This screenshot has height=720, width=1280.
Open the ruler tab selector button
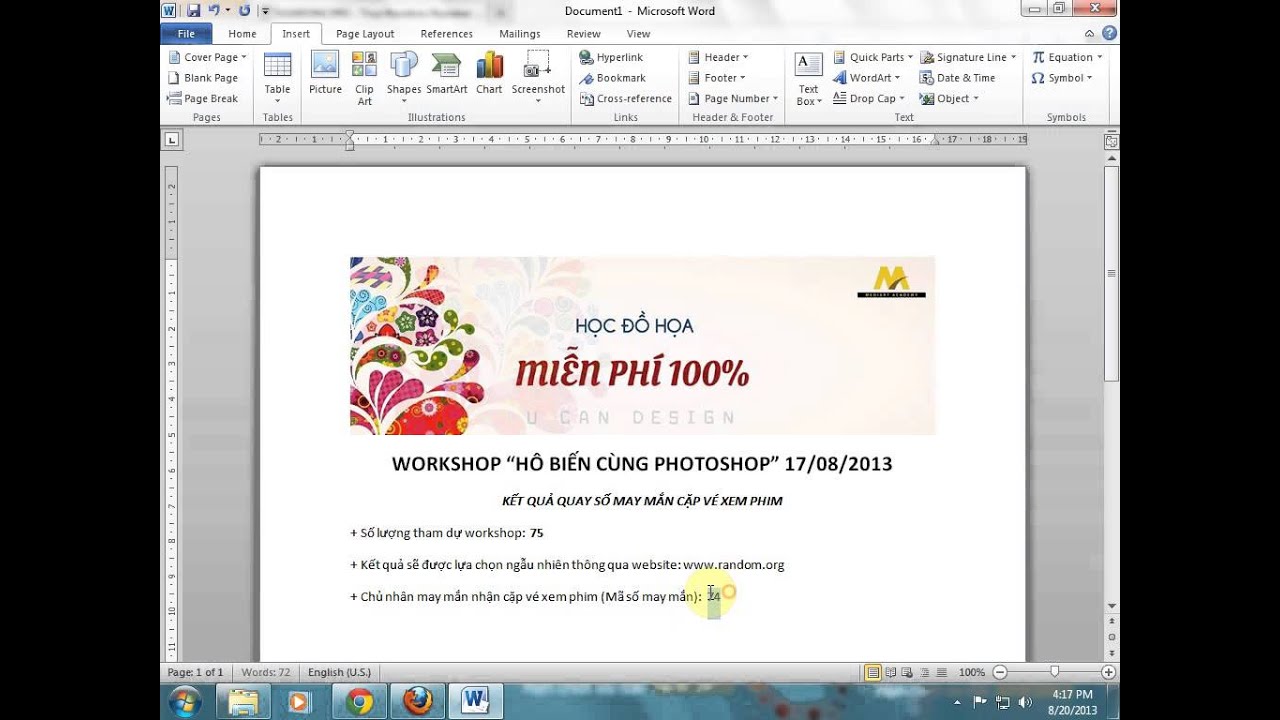tap(172, 140)
